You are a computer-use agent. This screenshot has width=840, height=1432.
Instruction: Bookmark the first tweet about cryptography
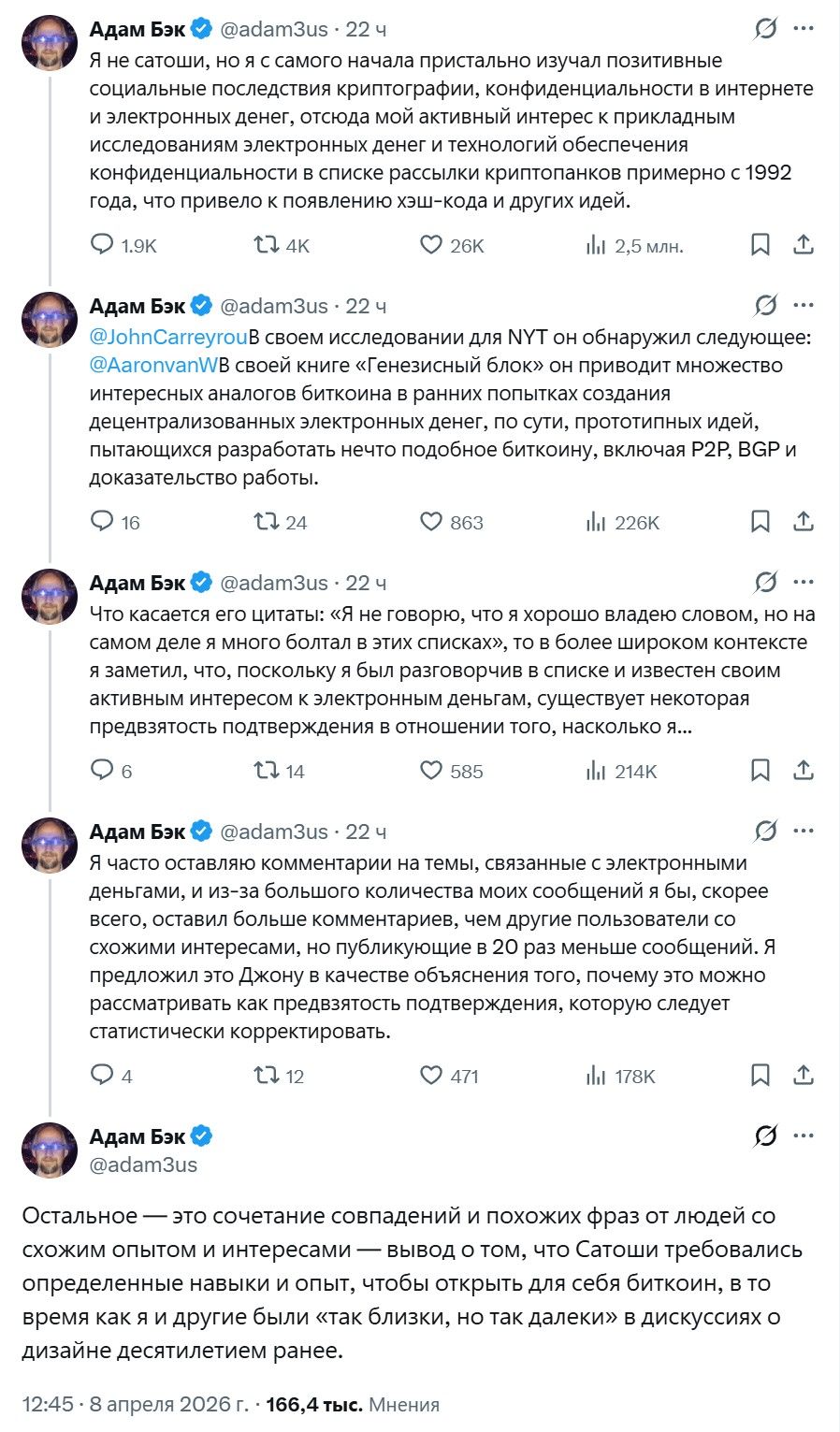pyautogui.click(x=760, y=245)
